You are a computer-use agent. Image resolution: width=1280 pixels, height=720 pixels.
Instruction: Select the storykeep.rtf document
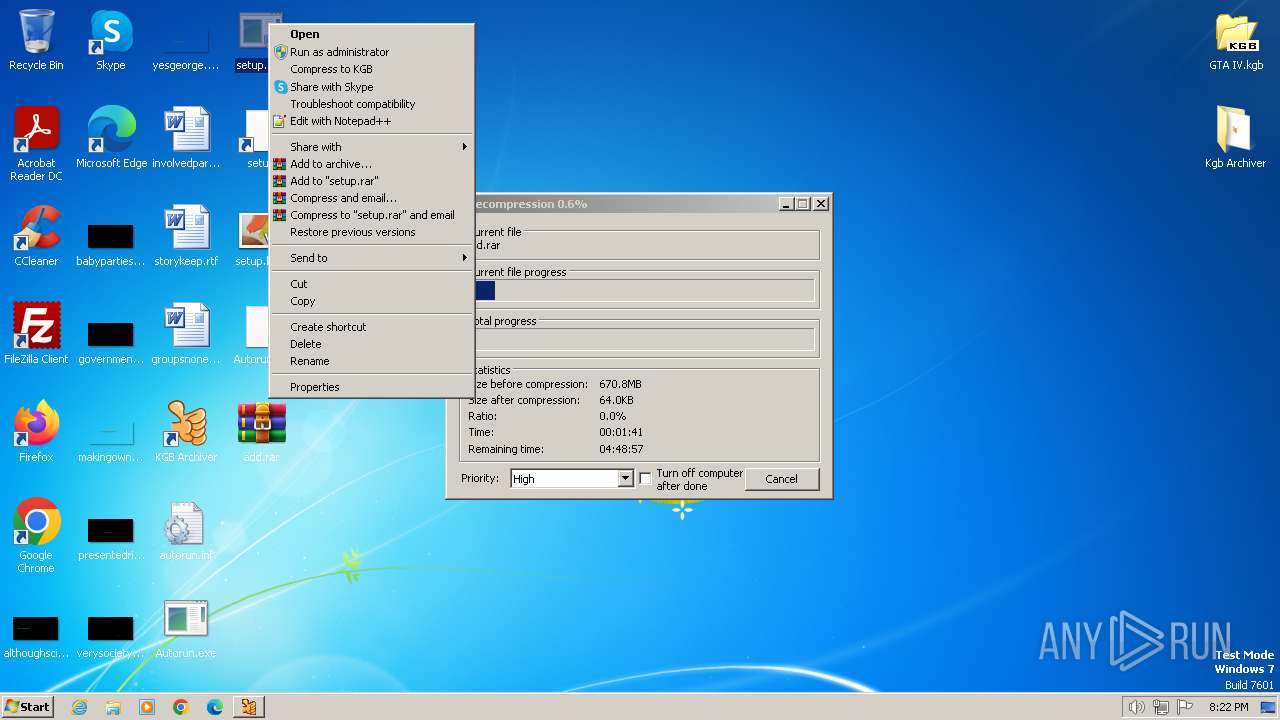tap(186, 236)
